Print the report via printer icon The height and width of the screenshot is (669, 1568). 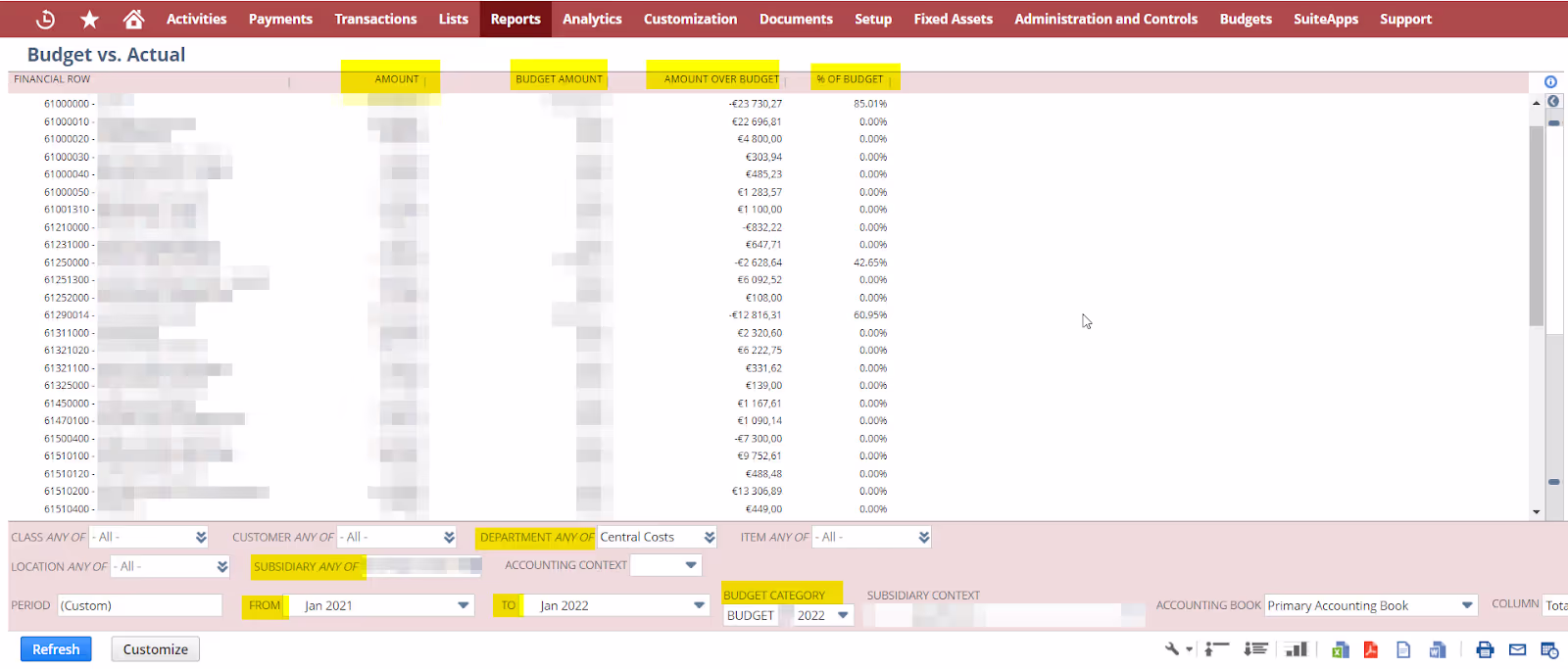[x=1485, y=649]
